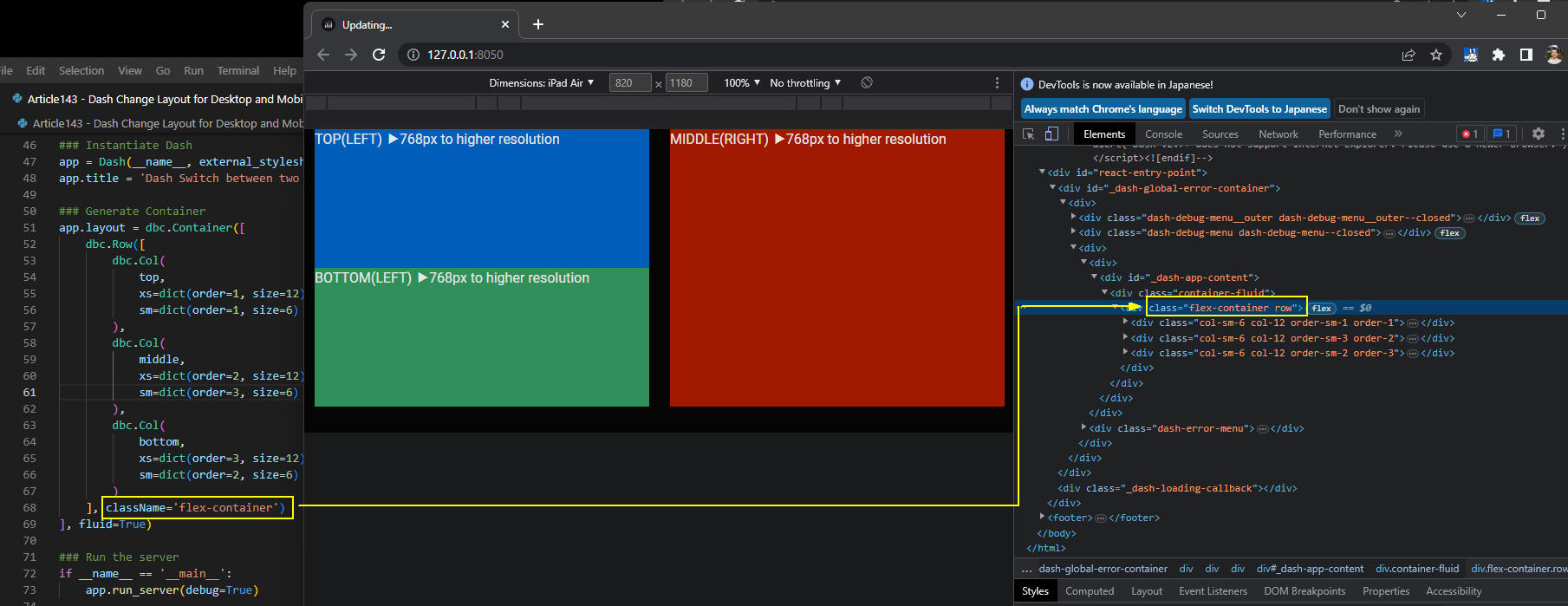The image size is (1568, 606).
Task: Switch to the Sources tab
Action: pyautogui.click(x=1220, y=134)
